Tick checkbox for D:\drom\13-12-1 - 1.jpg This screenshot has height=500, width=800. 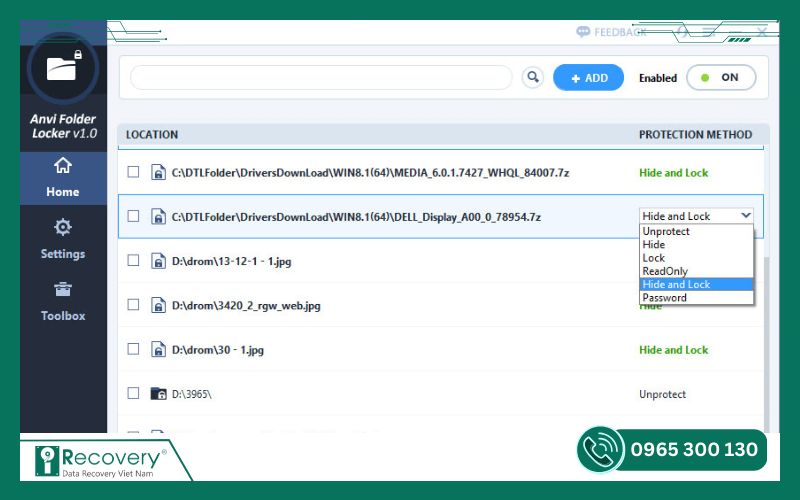click(x=133, y=261)
